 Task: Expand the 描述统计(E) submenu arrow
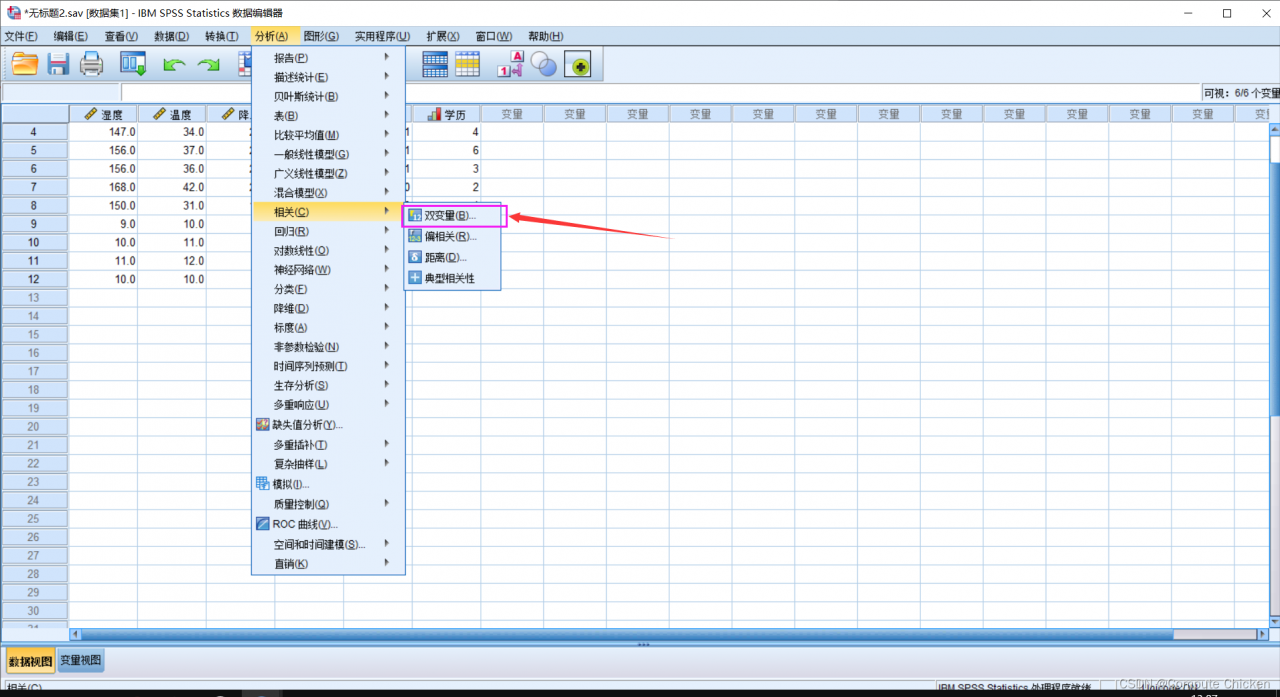point(387,77)
